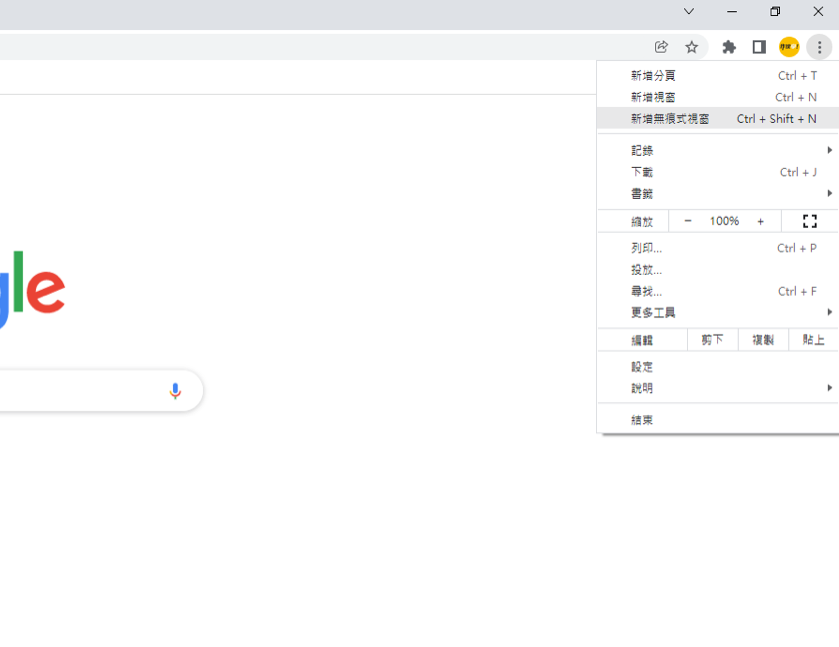Image resolution: width=839 pixels, height=647 pixels.
Task: Open 新增無痕式視窗 incognito window
Action: [x=718, y=118]
